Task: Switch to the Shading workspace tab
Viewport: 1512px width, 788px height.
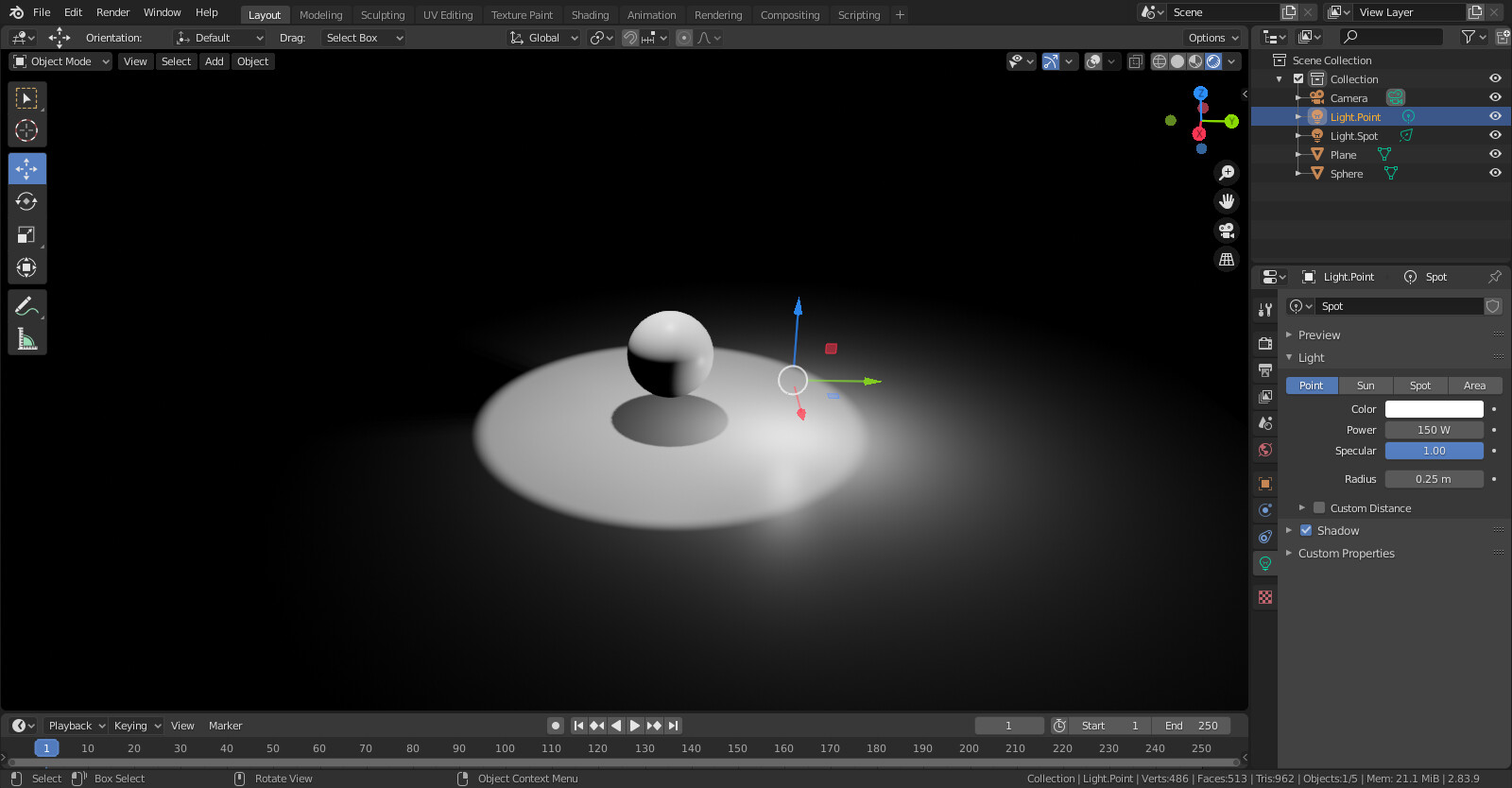Action: tap(590, 15)
